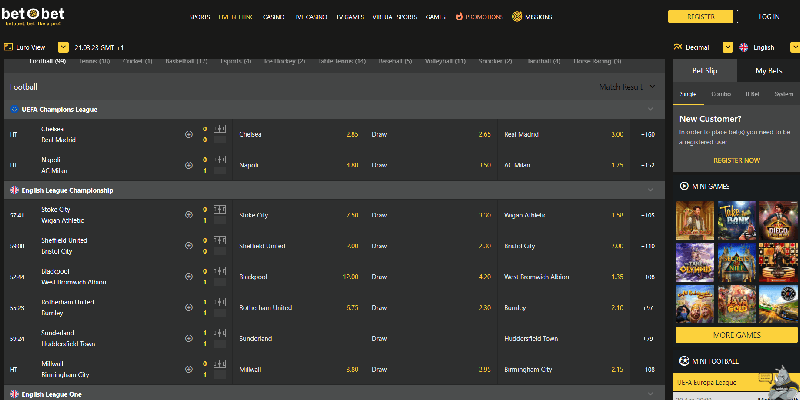This screenshot has height=400, width=800.
Task: Switch to the Bet Slip tab
Action: (x=705, y=71)
